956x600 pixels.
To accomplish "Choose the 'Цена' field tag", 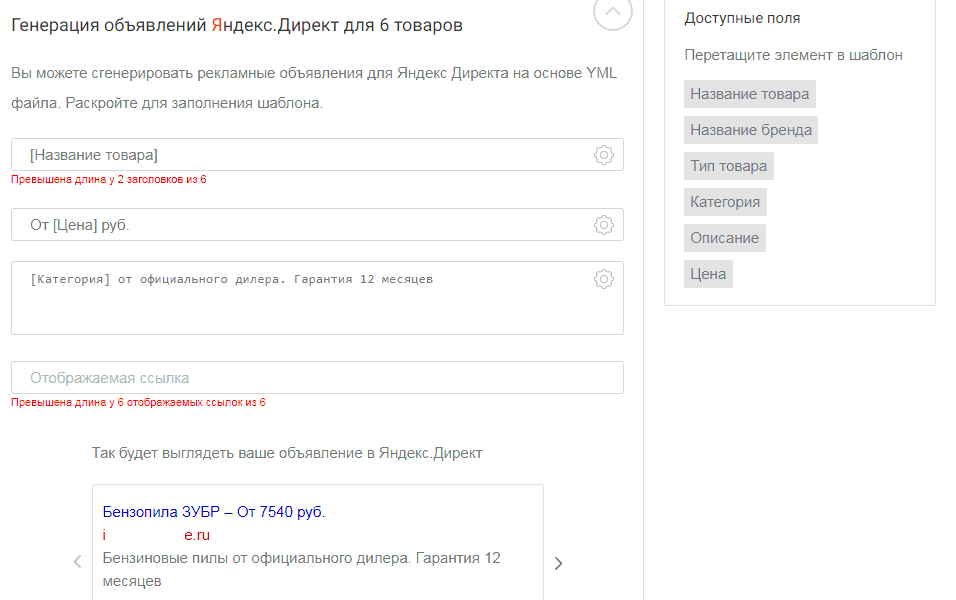I will pos(708,274).
